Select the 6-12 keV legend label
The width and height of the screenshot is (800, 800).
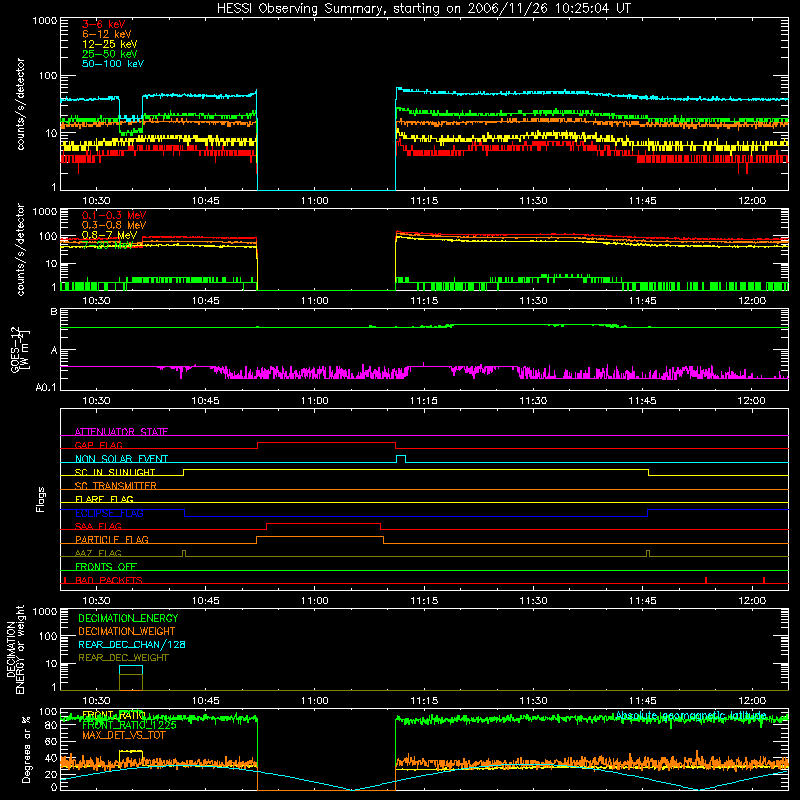point(107,34)
